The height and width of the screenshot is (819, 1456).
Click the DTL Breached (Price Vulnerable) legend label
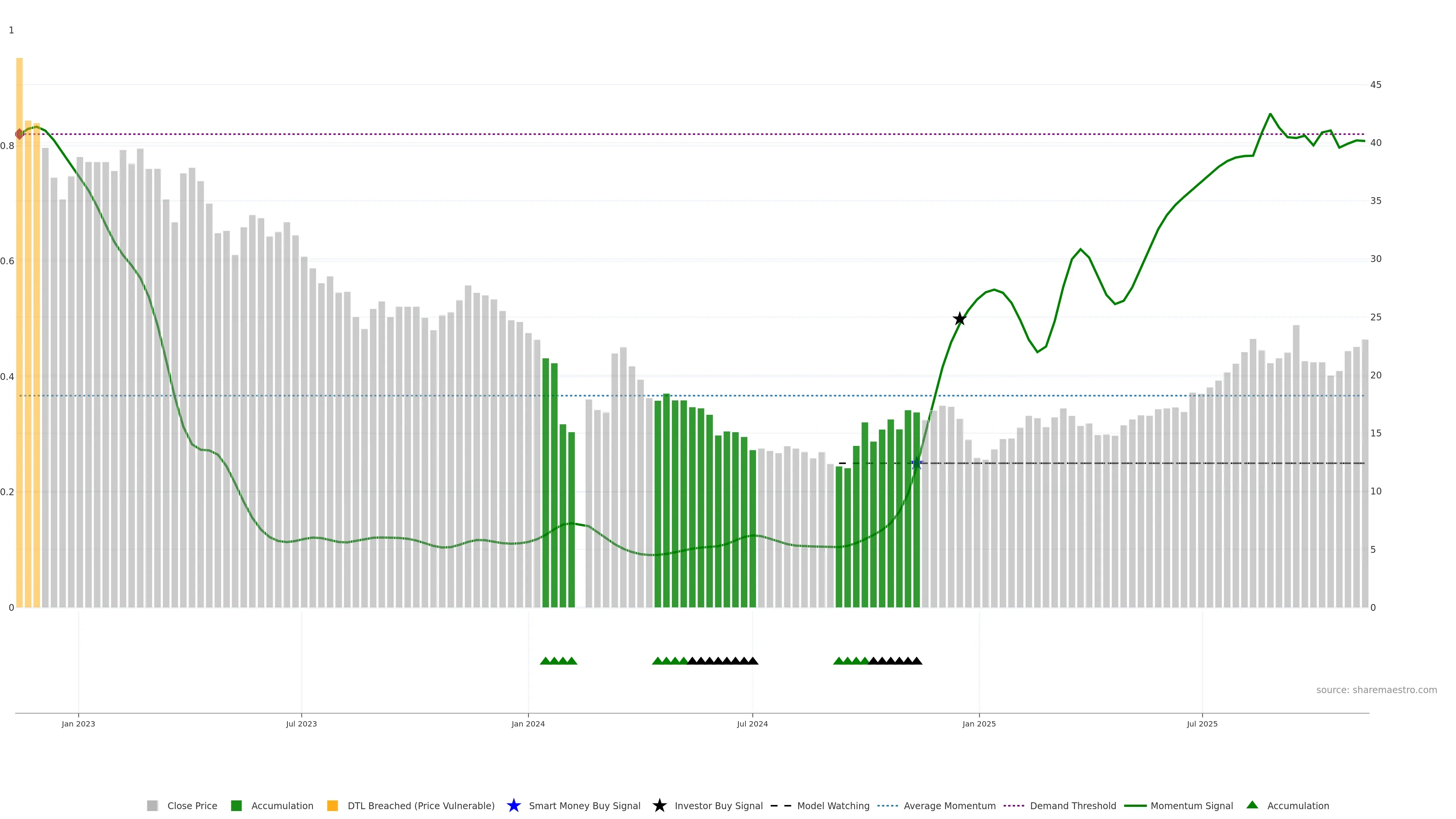tap(420, 806)
